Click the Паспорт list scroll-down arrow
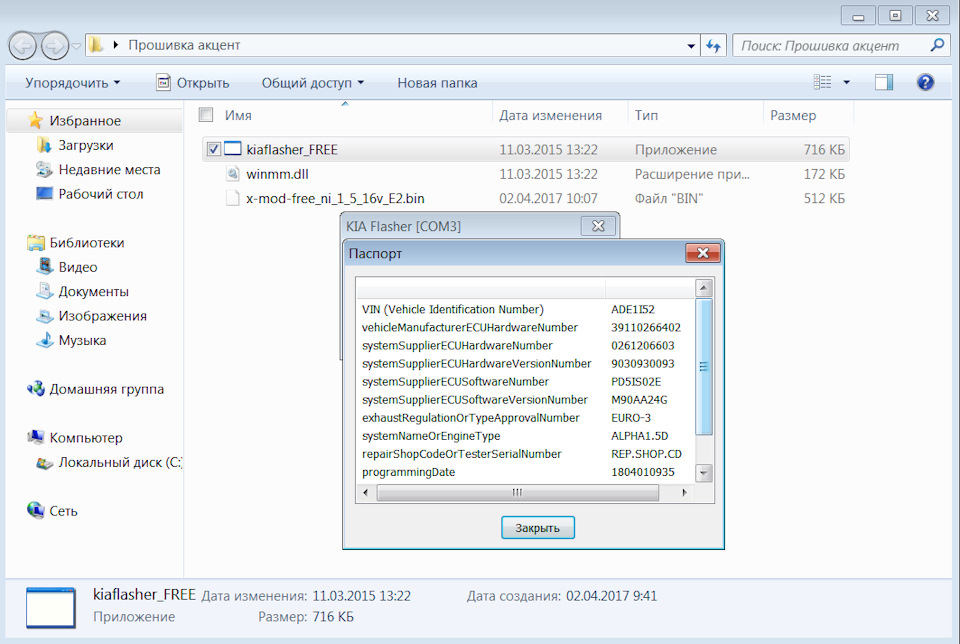 [x=704, y=473]
